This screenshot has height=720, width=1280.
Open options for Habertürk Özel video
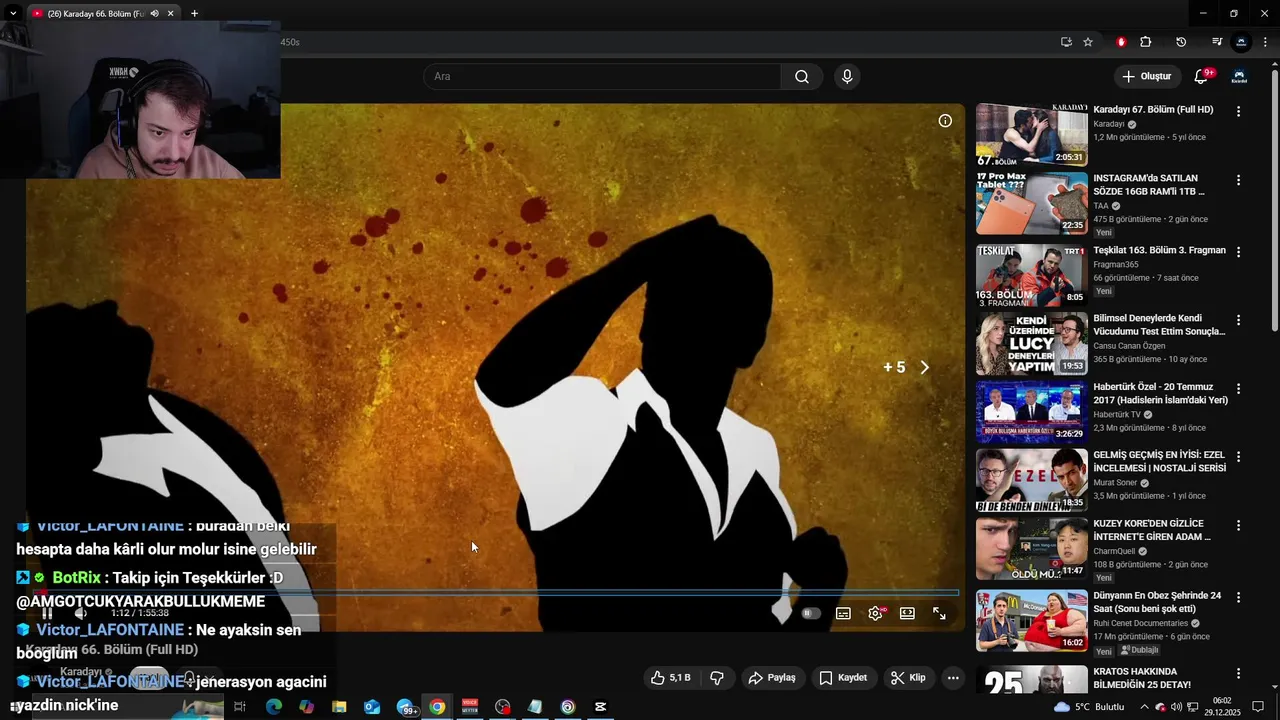click(1238, 389)
